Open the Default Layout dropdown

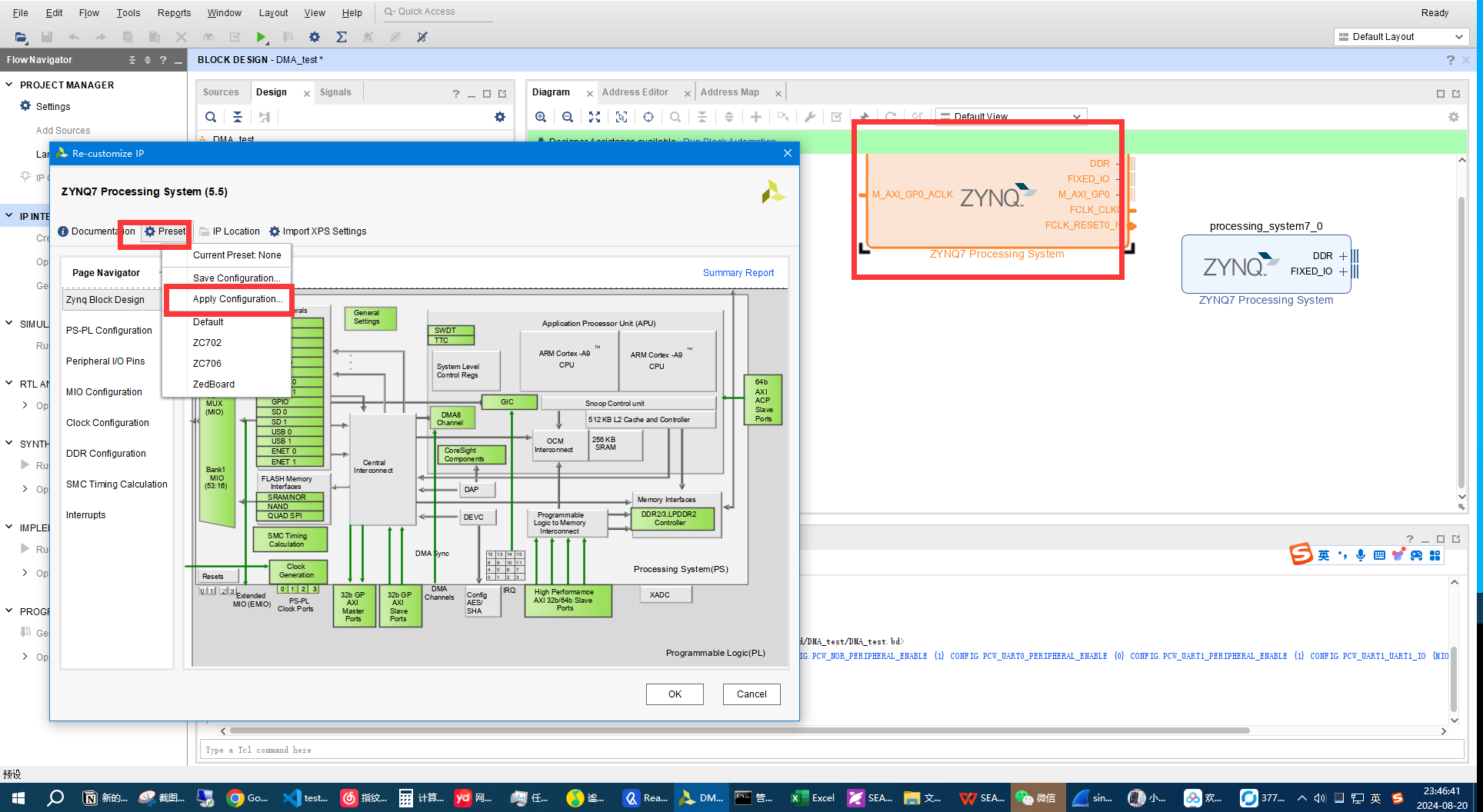1401,37
